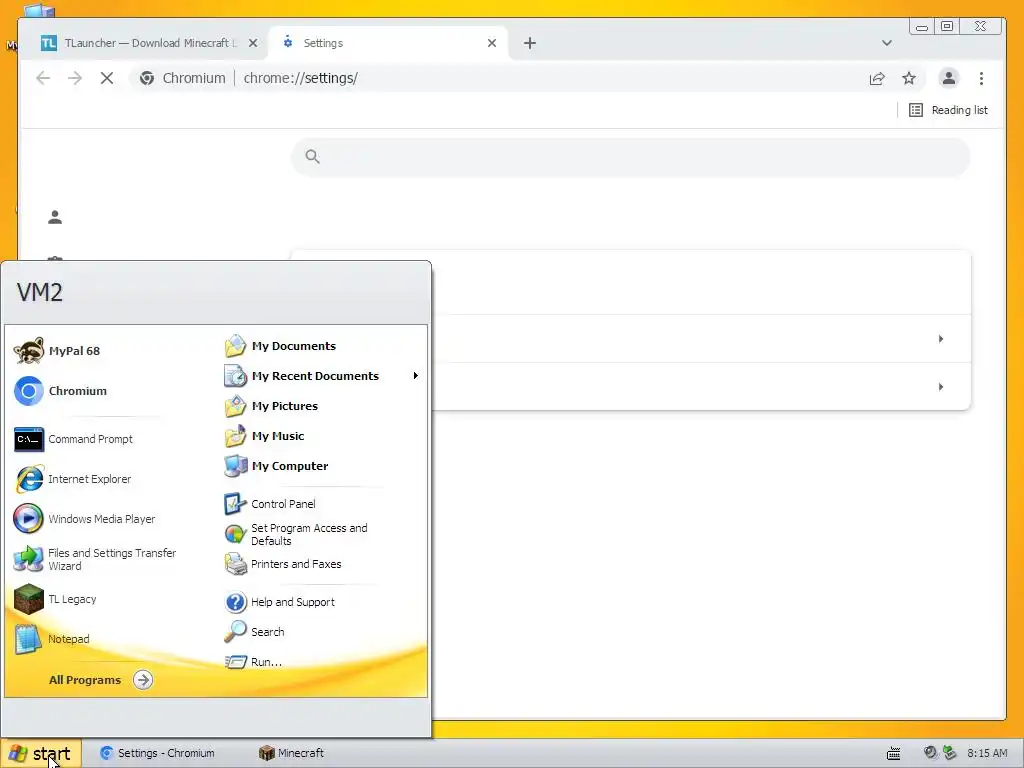The image size is (1024, 768).
Task: Go forward in Chromium
Action: tap(75, 78)
